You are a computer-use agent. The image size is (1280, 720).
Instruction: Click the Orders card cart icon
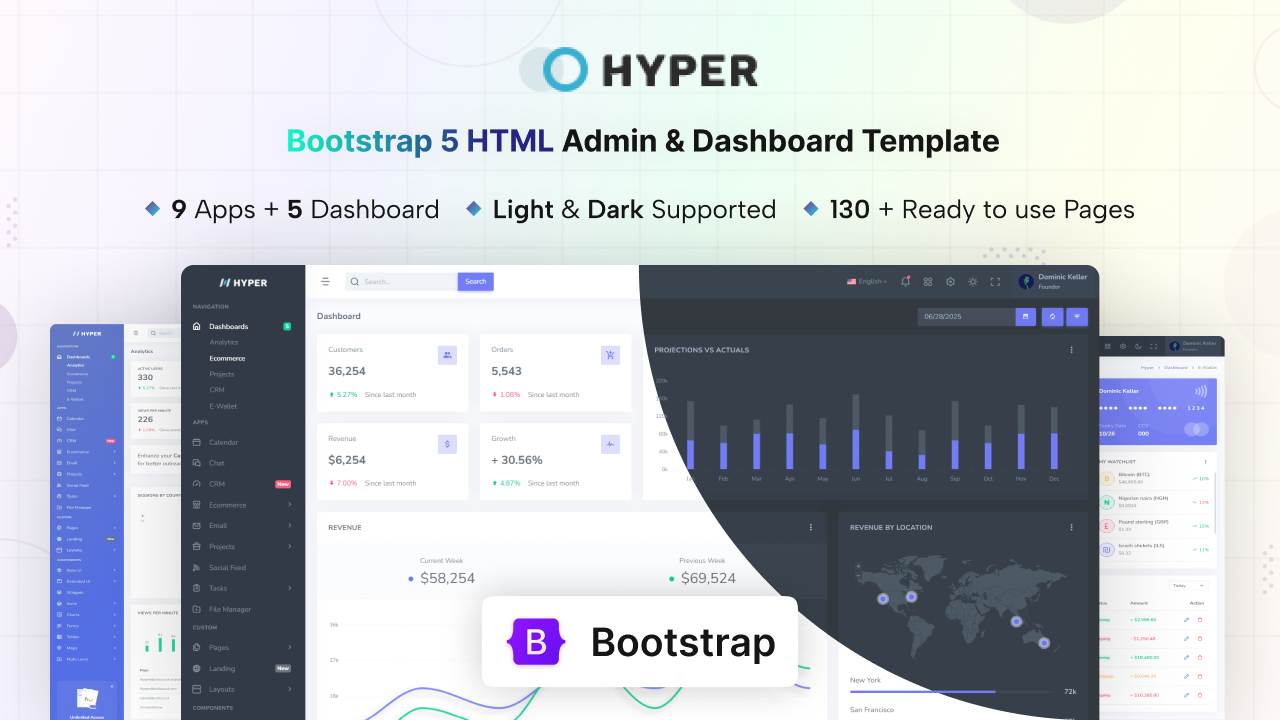tap(610, 354)
